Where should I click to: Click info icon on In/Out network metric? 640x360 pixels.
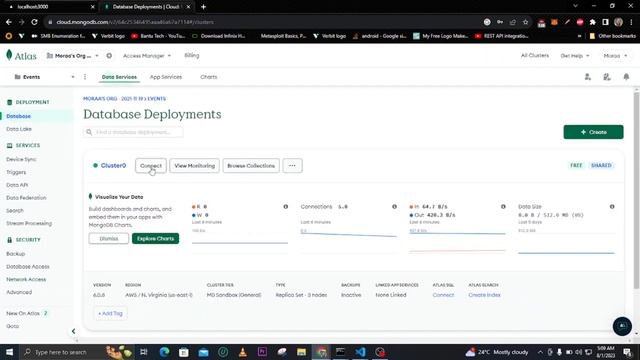[x=503, y=207]
